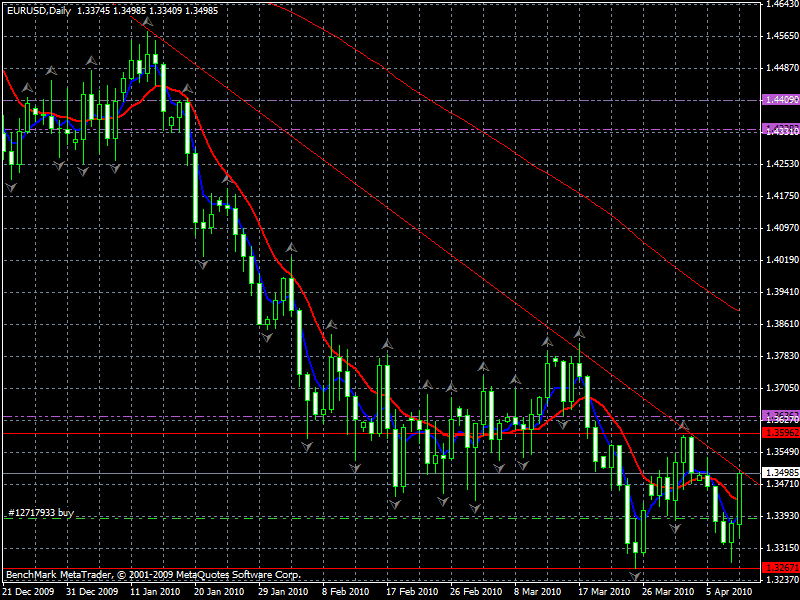Click the 1.38610 price axis label

point(782,324)
